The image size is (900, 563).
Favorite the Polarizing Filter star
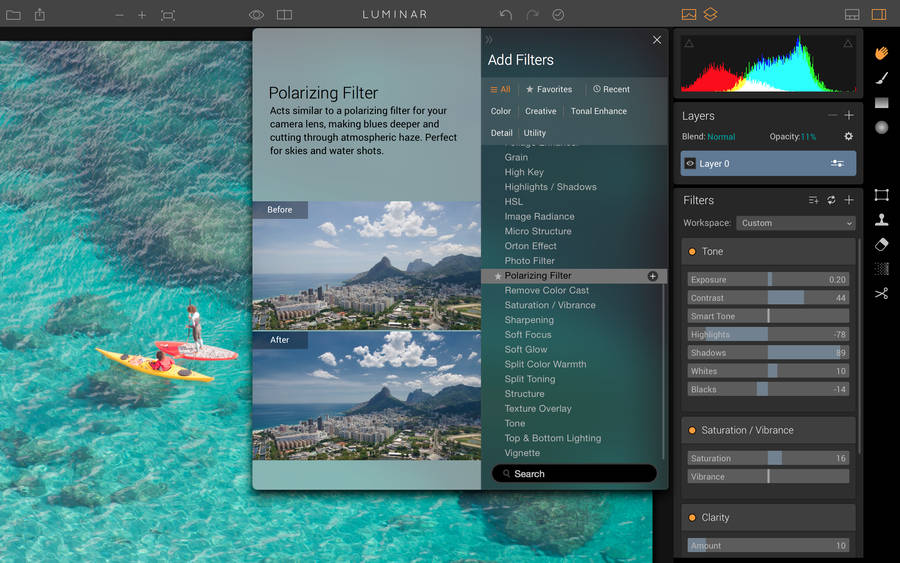coord(498,276)
